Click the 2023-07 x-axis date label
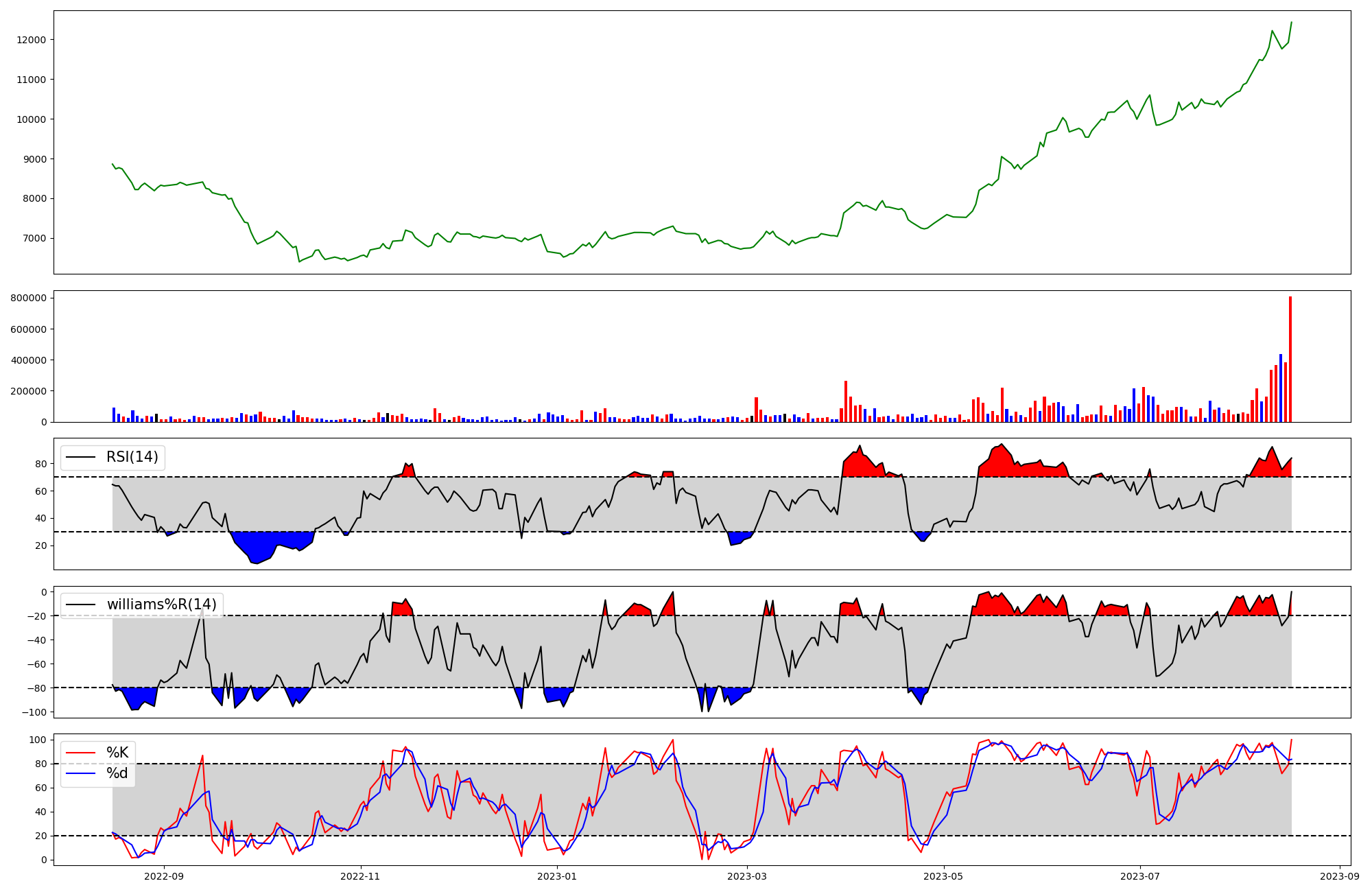The height and width of the screenshot is (892, 1372). [x=1140, y=876]
